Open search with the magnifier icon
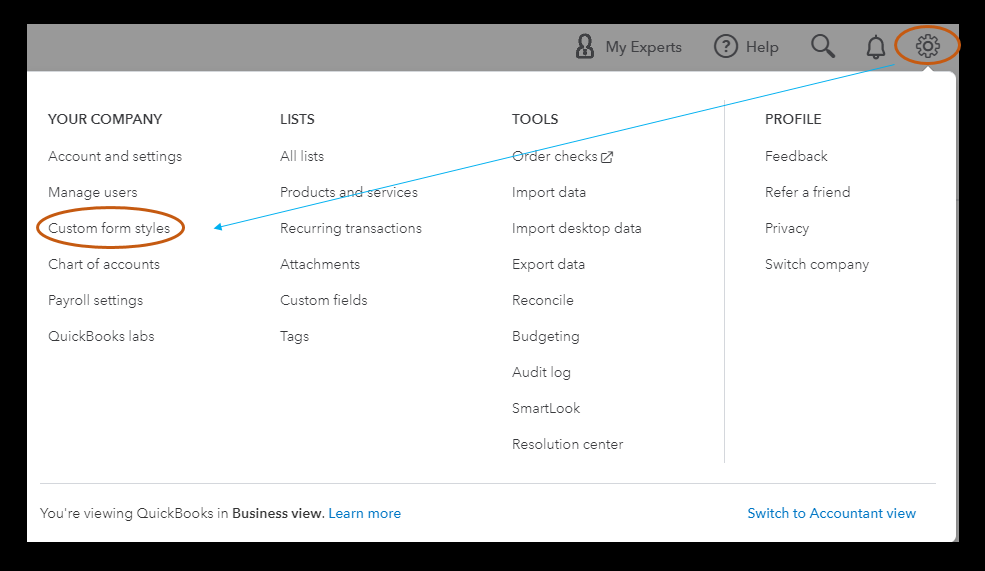 (823, 46)
